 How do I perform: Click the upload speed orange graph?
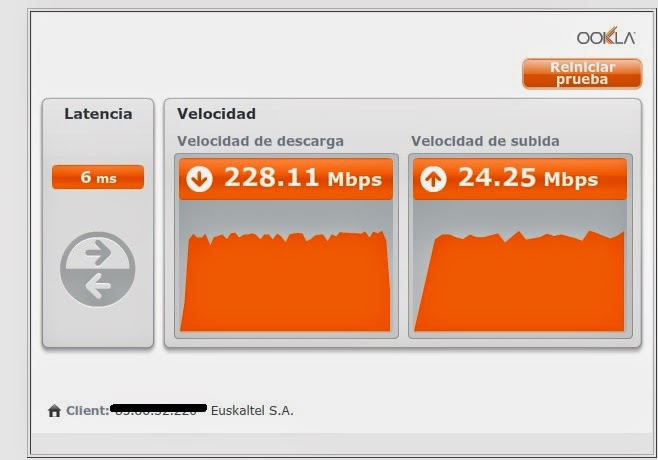click(520, 281)
